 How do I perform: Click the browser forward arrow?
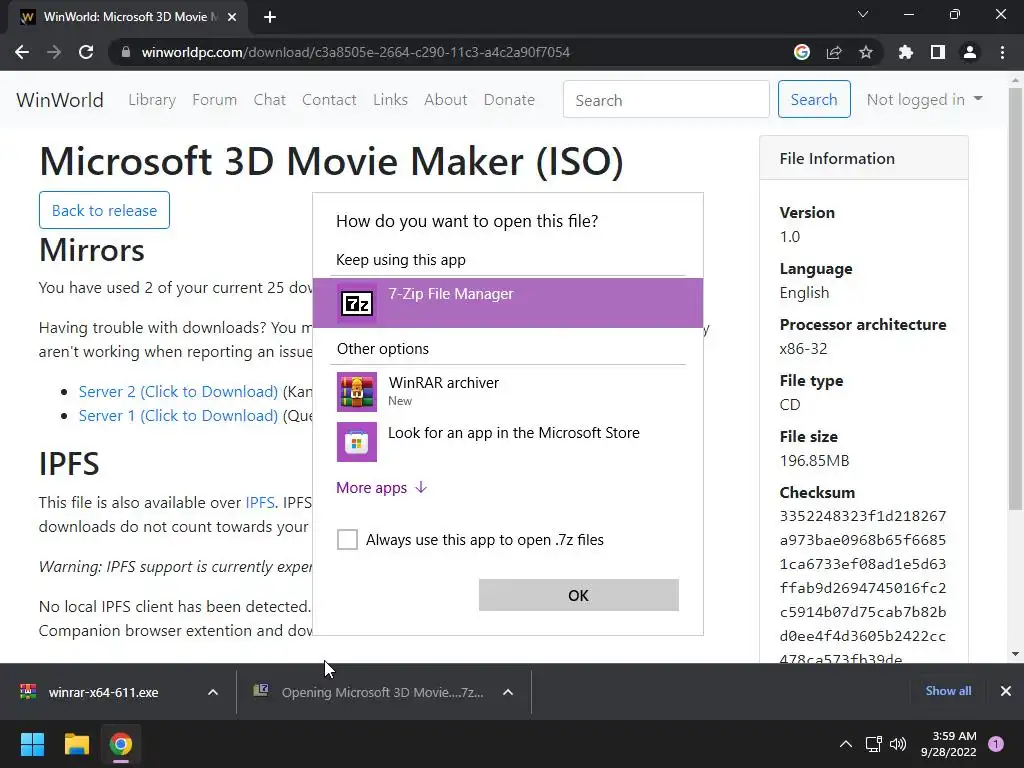point(54,52)
